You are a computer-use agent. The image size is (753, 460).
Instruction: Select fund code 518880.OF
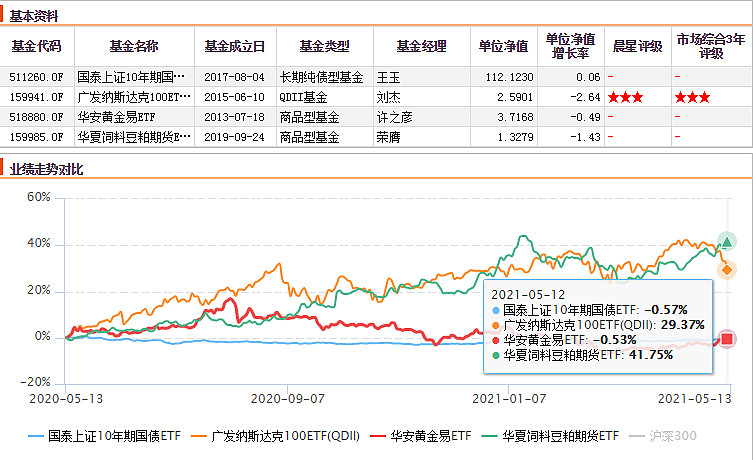tap(36, 117)
